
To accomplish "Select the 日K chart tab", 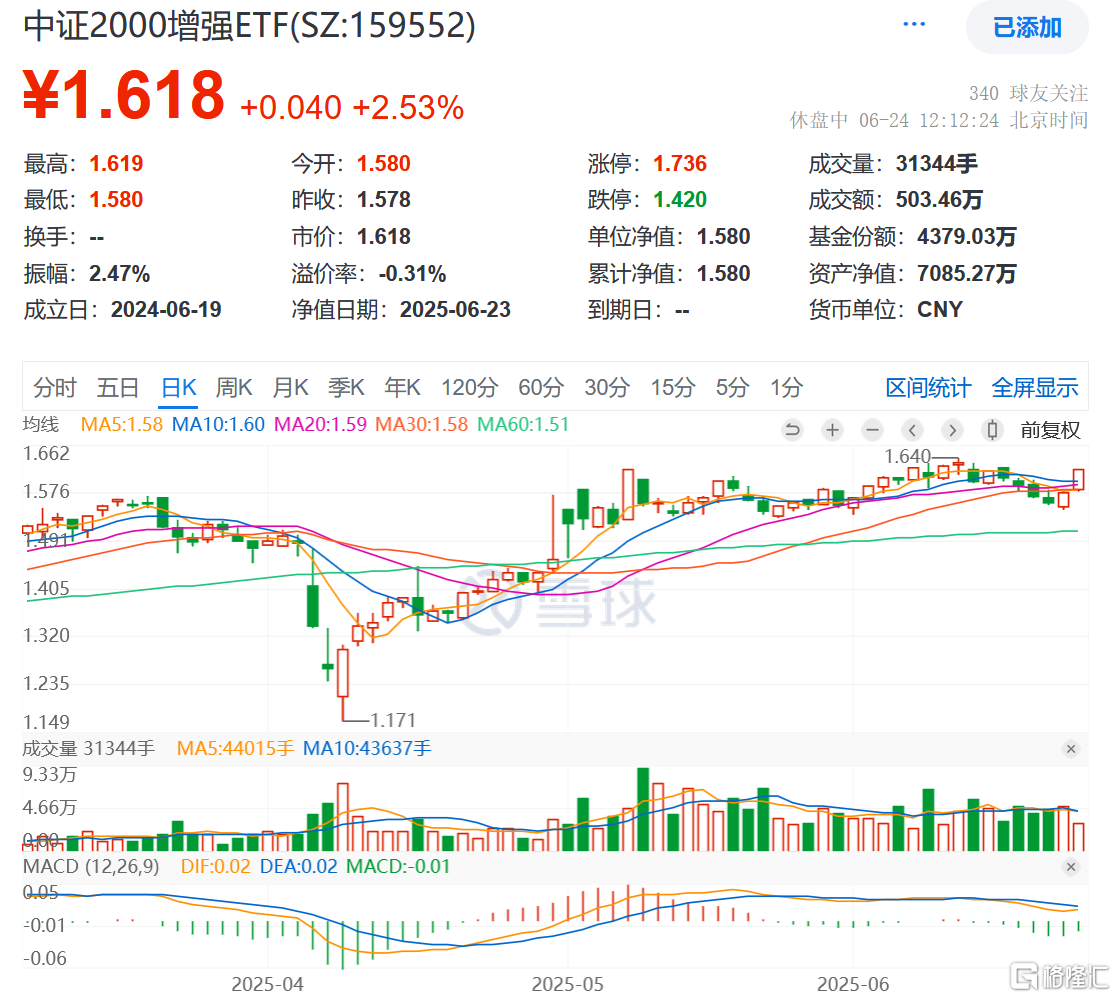I will point(178,388).
